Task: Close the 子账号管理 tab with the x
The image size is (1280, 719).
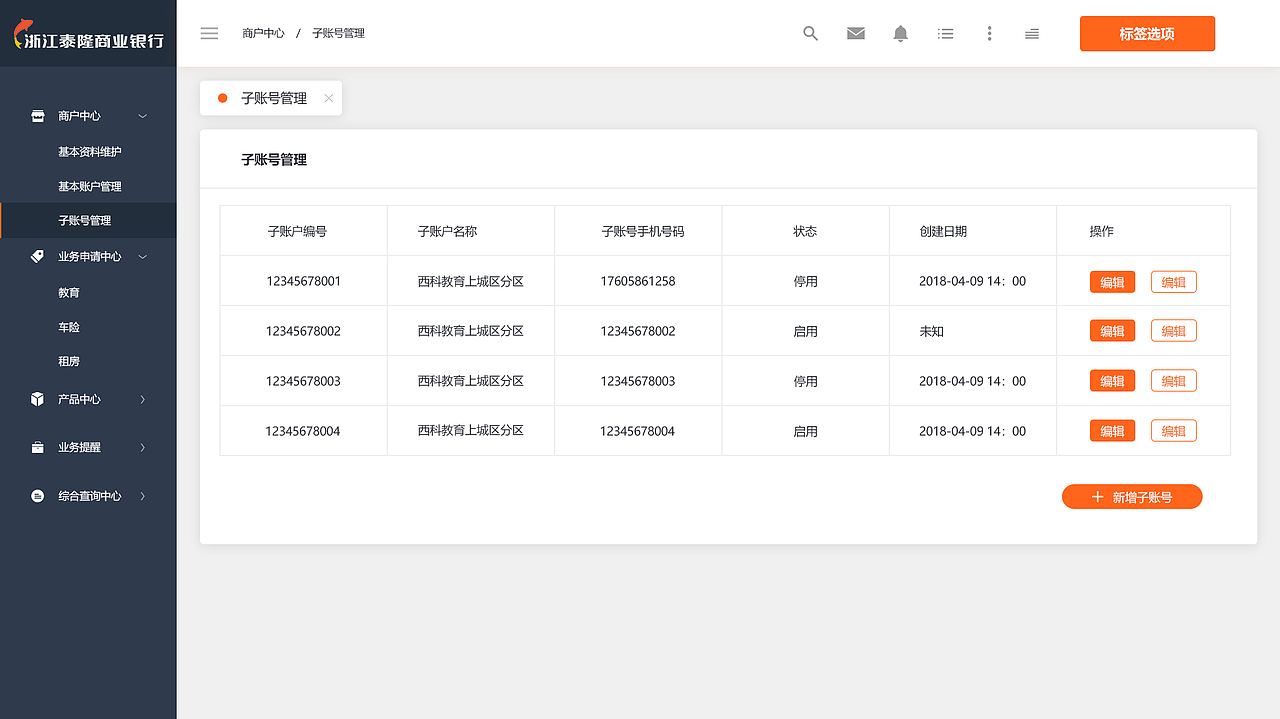Action: click(328, 98)
